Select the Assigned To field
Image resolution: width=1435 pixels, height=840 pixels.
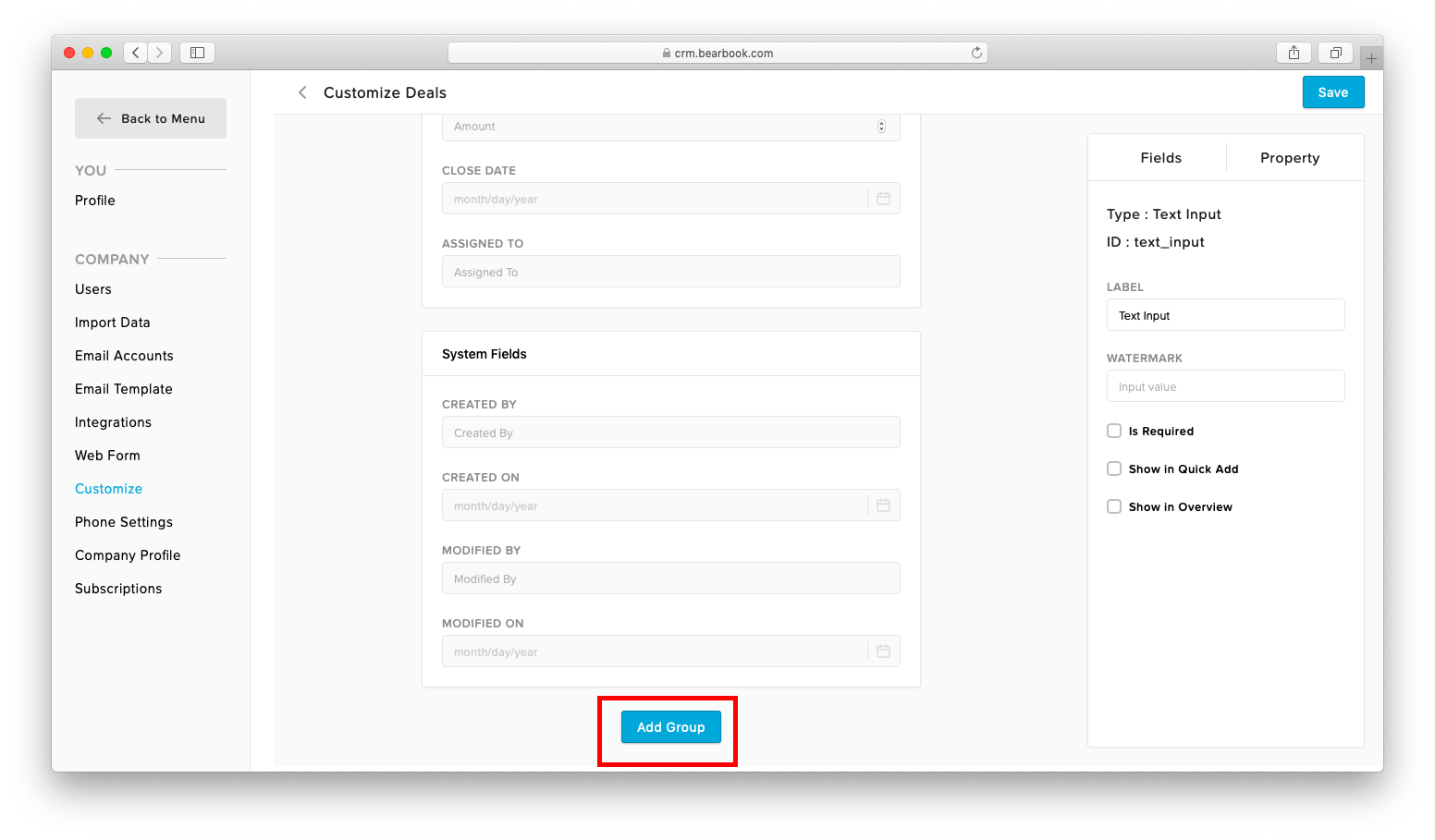click(670, 272)
